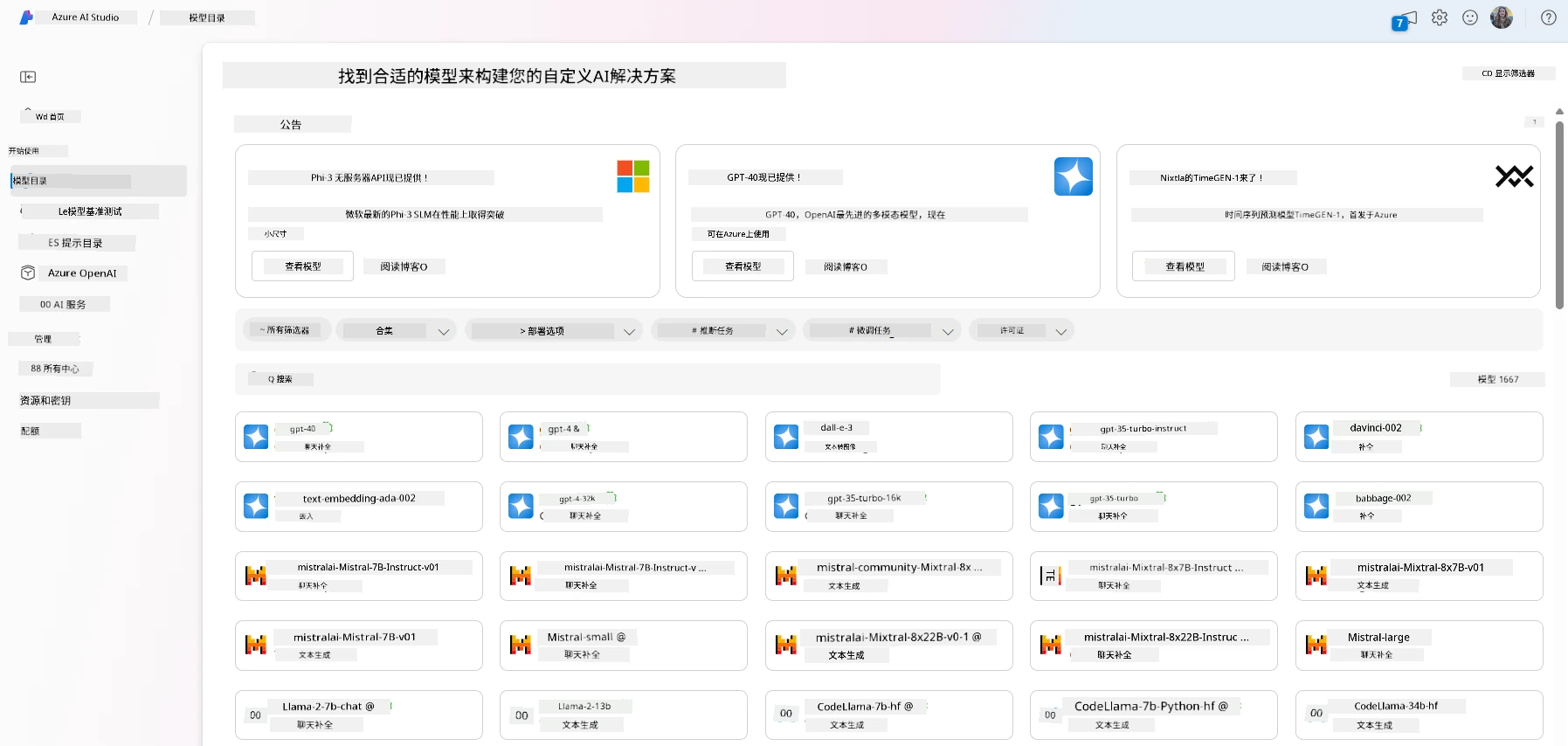Click the 模型目录 breadcrumb in header
This screenshot has width=1568, height=746.
point(207,17)
